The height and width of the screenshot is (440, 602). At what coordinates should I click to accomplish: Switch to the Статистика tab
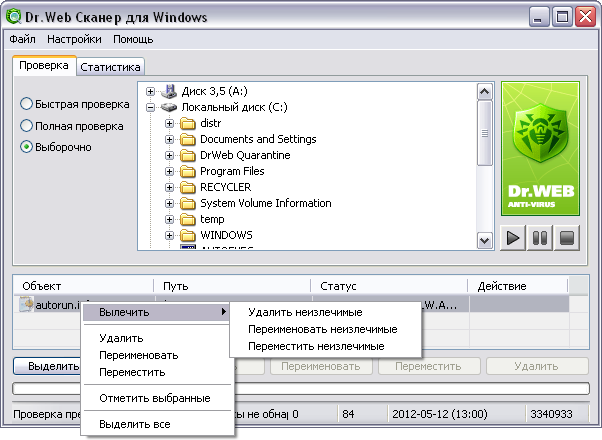click(x=110, y=67)
